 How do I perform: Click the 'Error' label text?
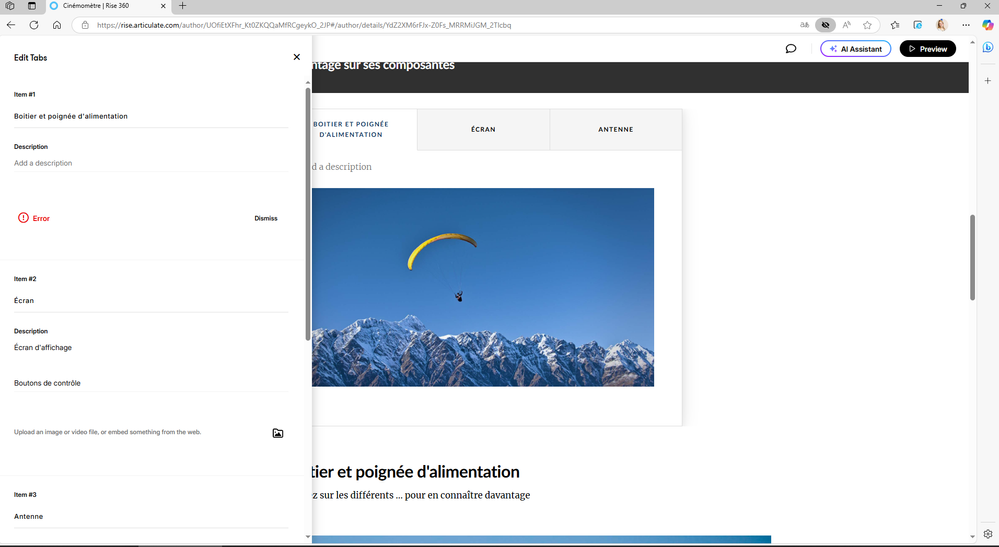[x=41, y=218]
